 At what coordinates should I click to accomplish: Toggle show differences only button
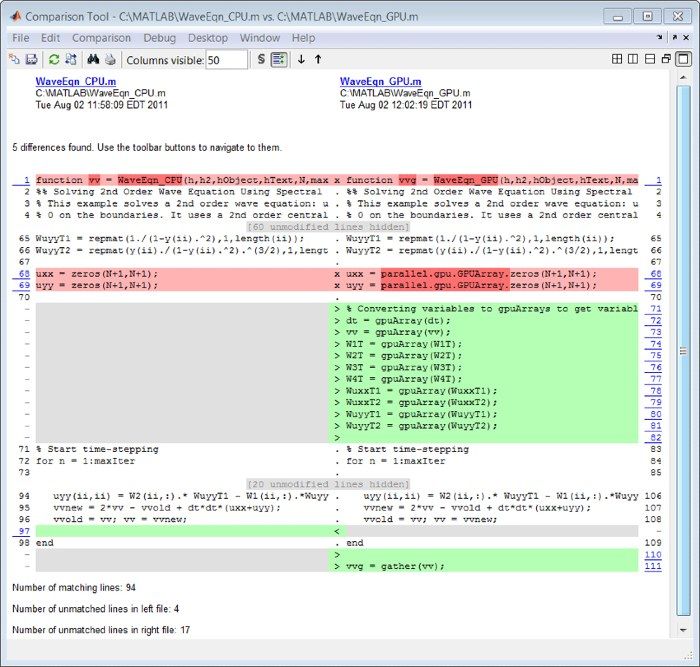[x=279, y=60]
